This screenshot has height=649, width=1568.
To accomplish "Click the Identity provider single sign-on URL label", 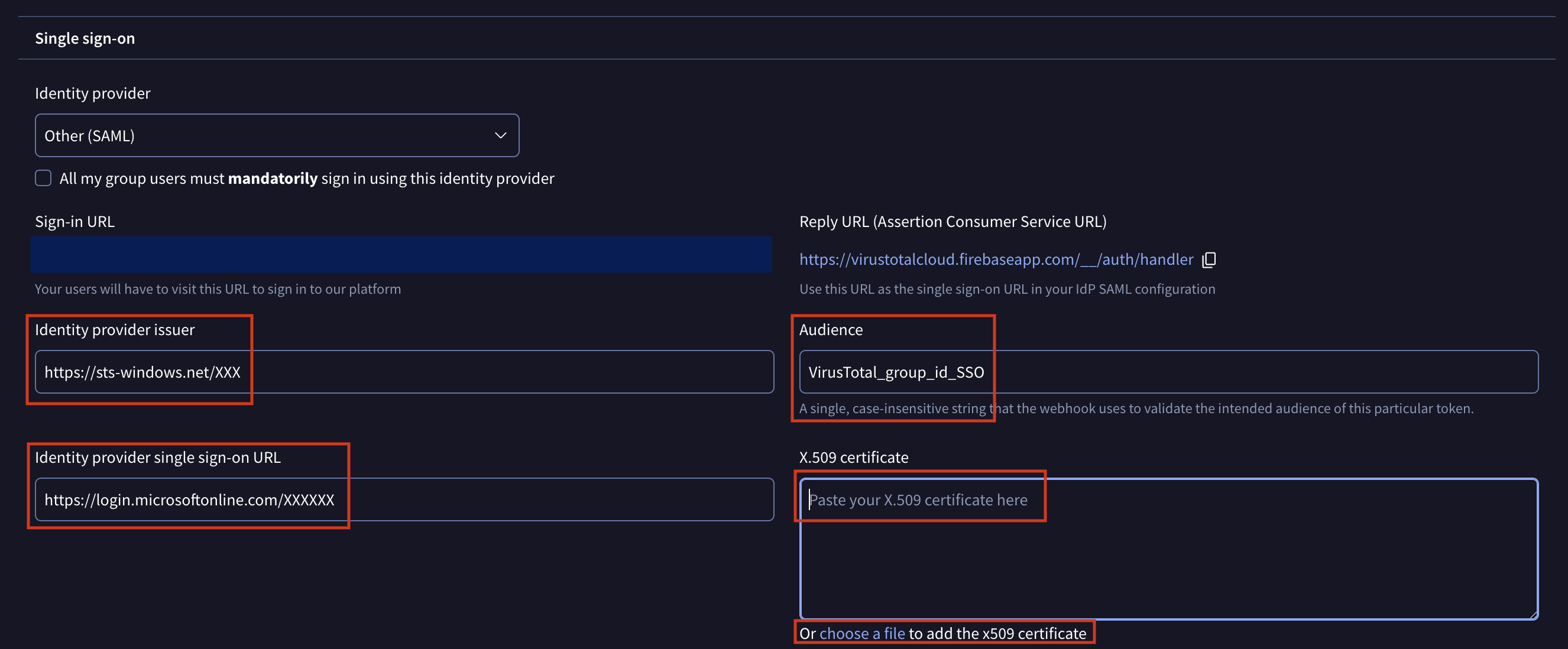I will (157, 457).
